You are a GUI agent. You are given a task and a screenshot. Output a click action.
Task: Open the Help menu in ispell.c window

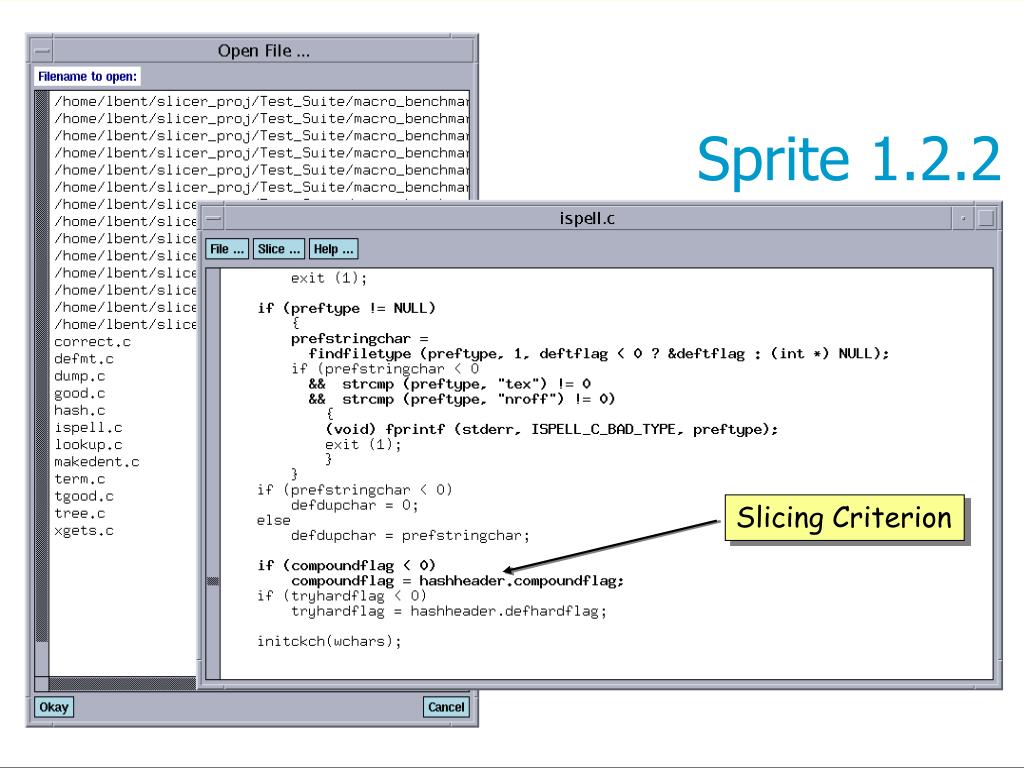tap(333, 249)
